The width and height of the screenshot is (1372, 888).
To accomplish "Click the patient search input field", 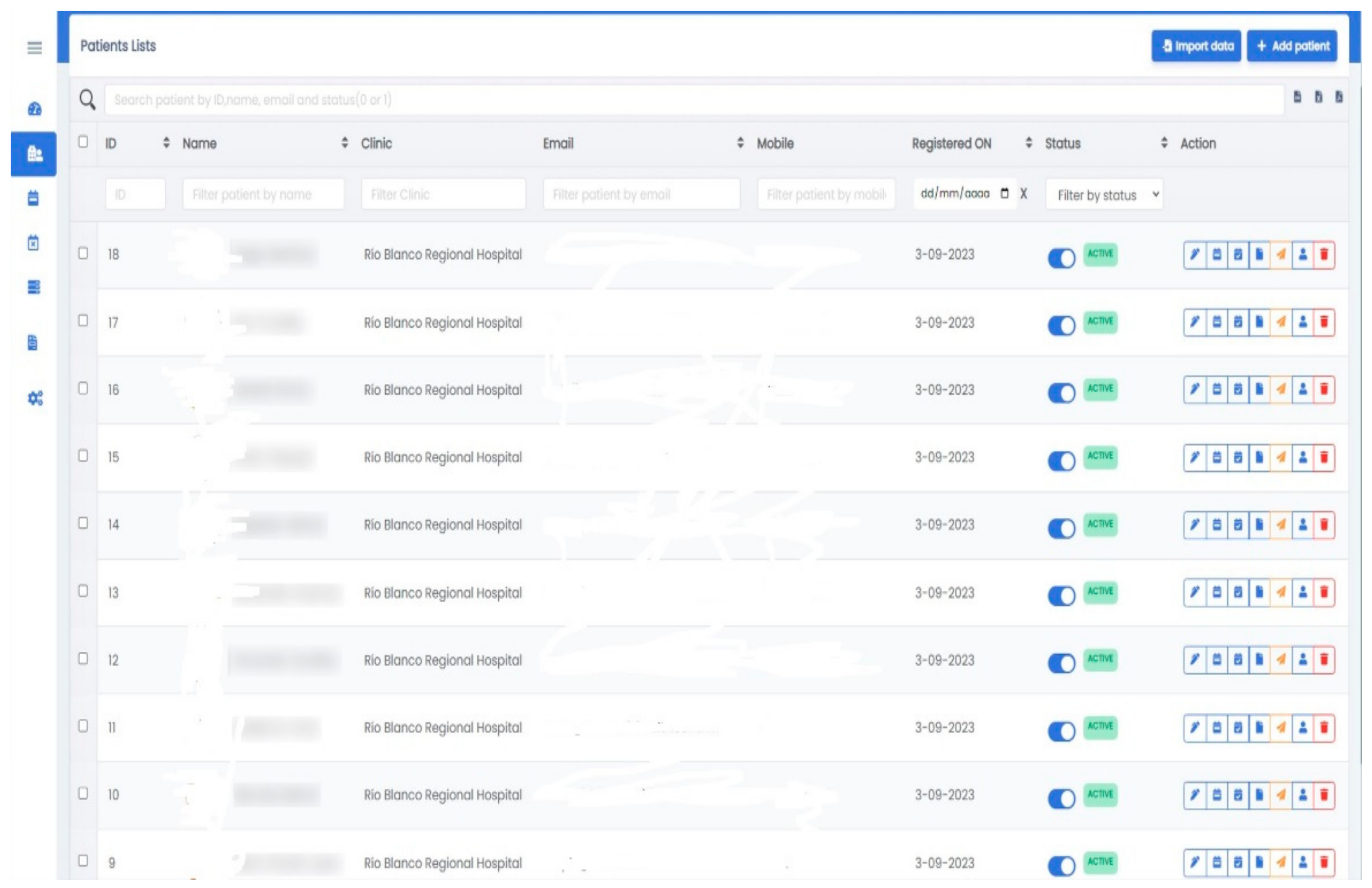I will [x=692, y=100].
